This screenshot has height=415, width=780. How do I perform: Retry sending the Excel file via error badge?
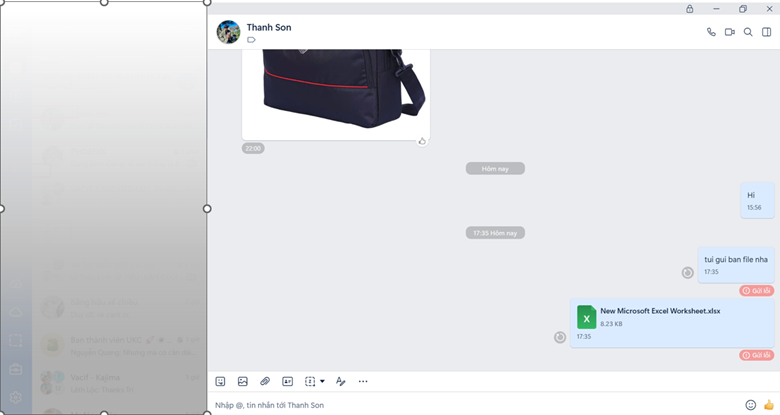[x=757, y=355]
